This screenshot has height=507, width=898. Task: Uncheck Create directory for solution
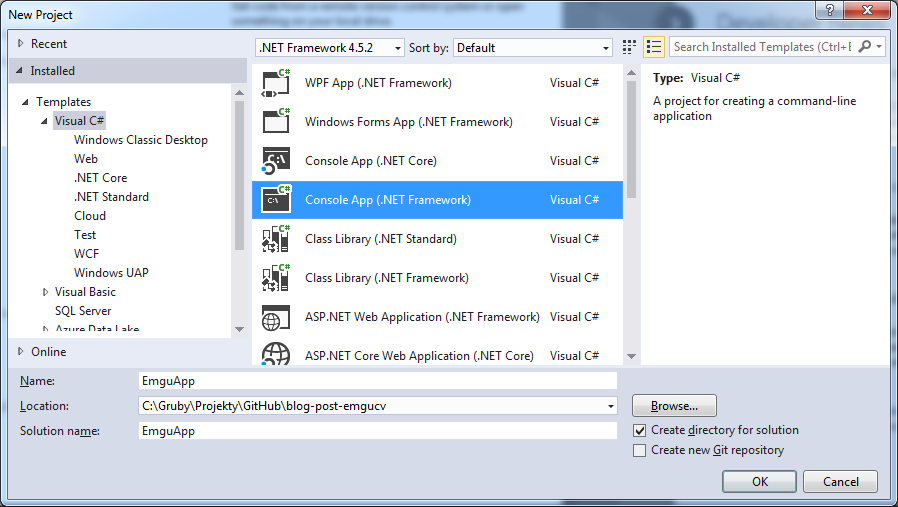tap(640, 430)
